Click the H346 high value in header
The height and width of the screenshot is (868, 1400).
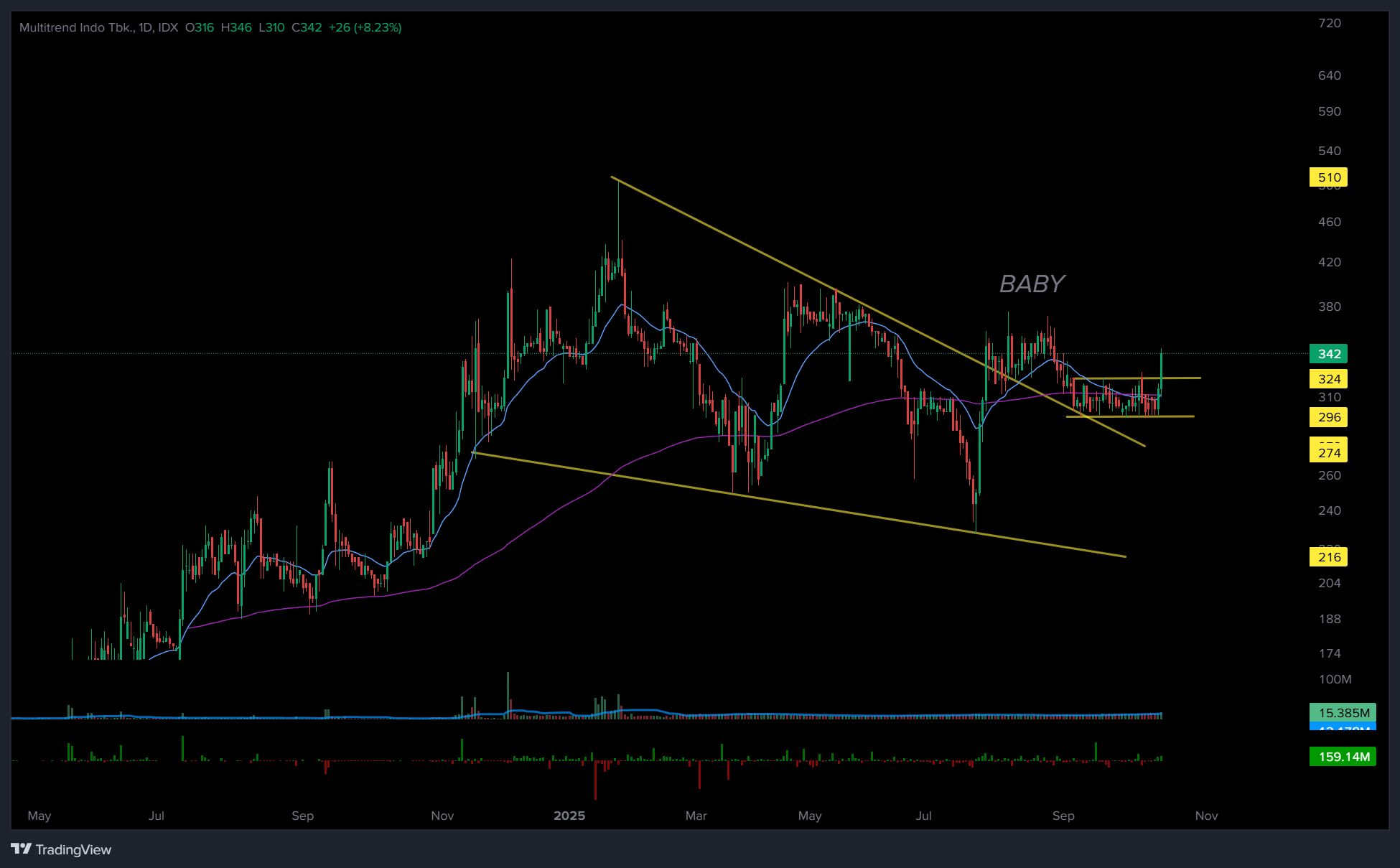click(236, 27)
